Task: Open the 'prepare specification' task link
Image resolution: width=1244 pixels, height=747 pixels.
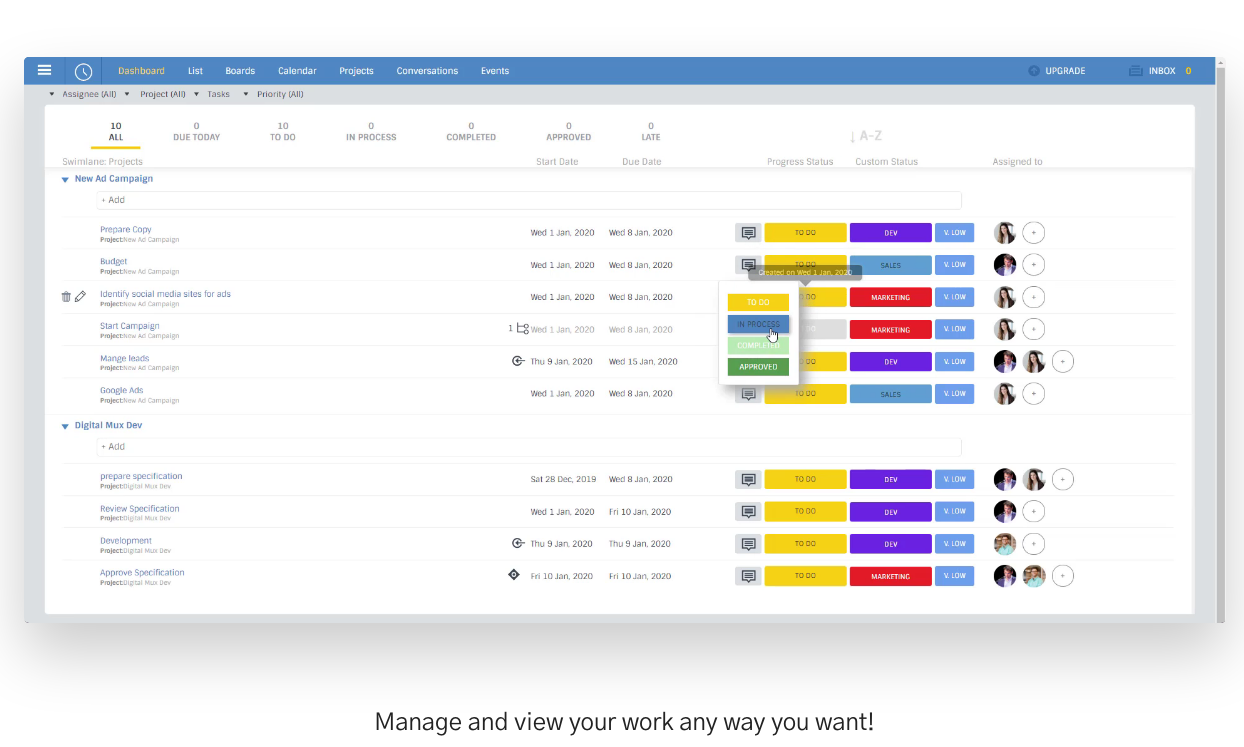Action: tap(141, 476)
